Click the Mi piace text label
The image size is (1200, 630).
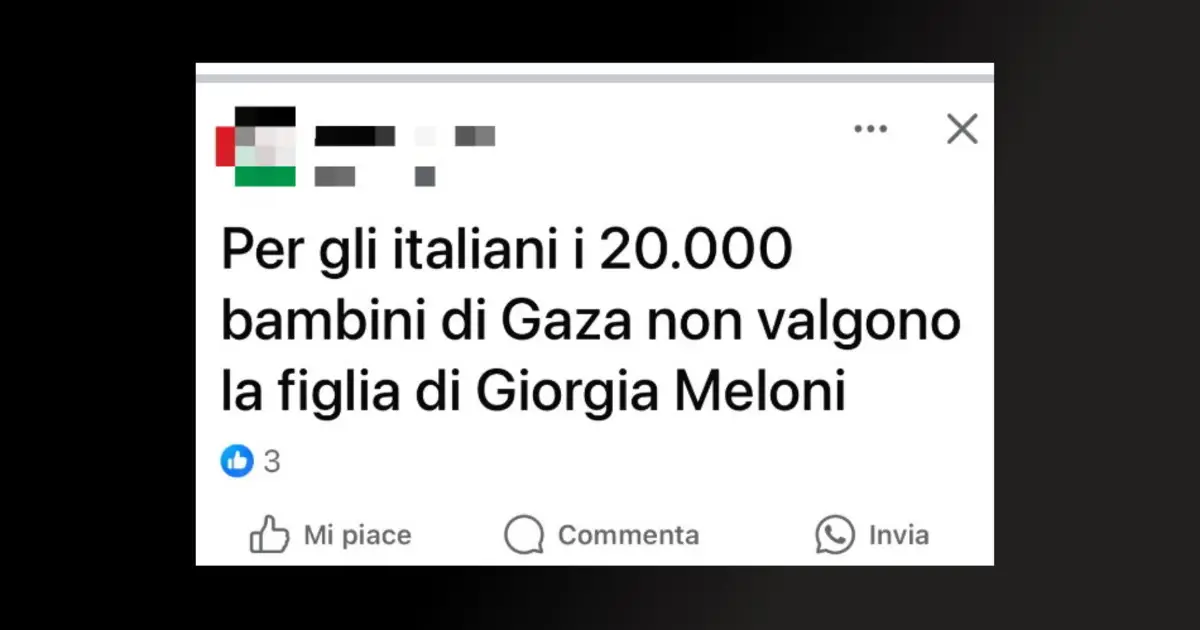coord(357,535)
